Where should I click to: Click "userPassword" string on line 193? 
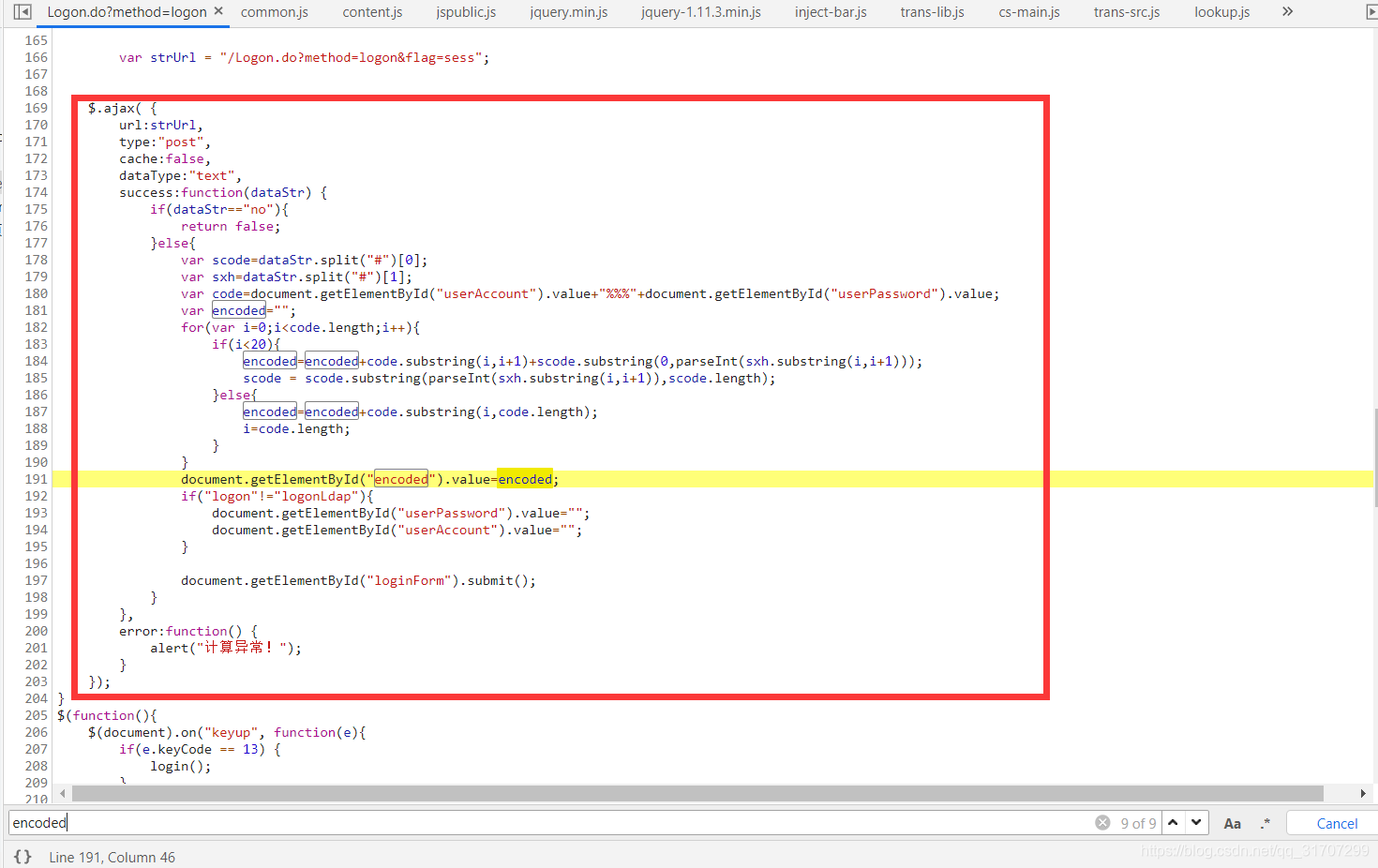452,513
